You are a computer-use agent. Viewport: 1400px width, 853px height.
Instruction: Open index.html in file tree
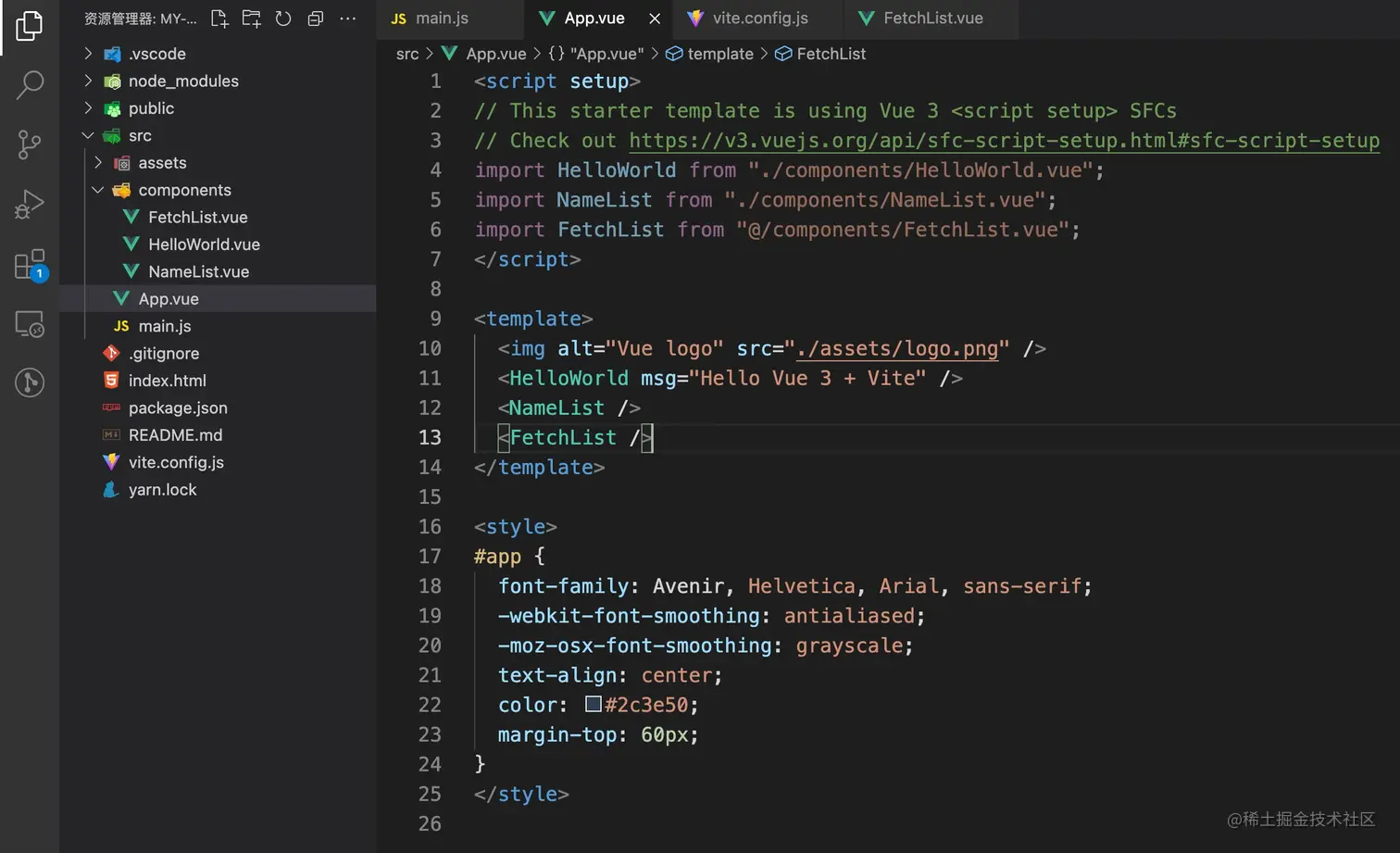pyautogui.click(x=218, y=381)
